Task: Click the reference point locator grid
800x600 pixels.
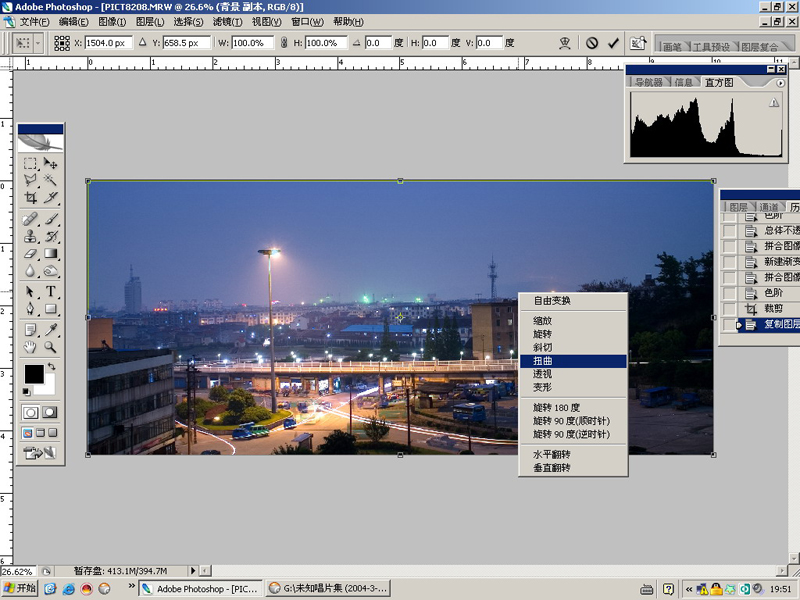Action: tap(62, 43)
